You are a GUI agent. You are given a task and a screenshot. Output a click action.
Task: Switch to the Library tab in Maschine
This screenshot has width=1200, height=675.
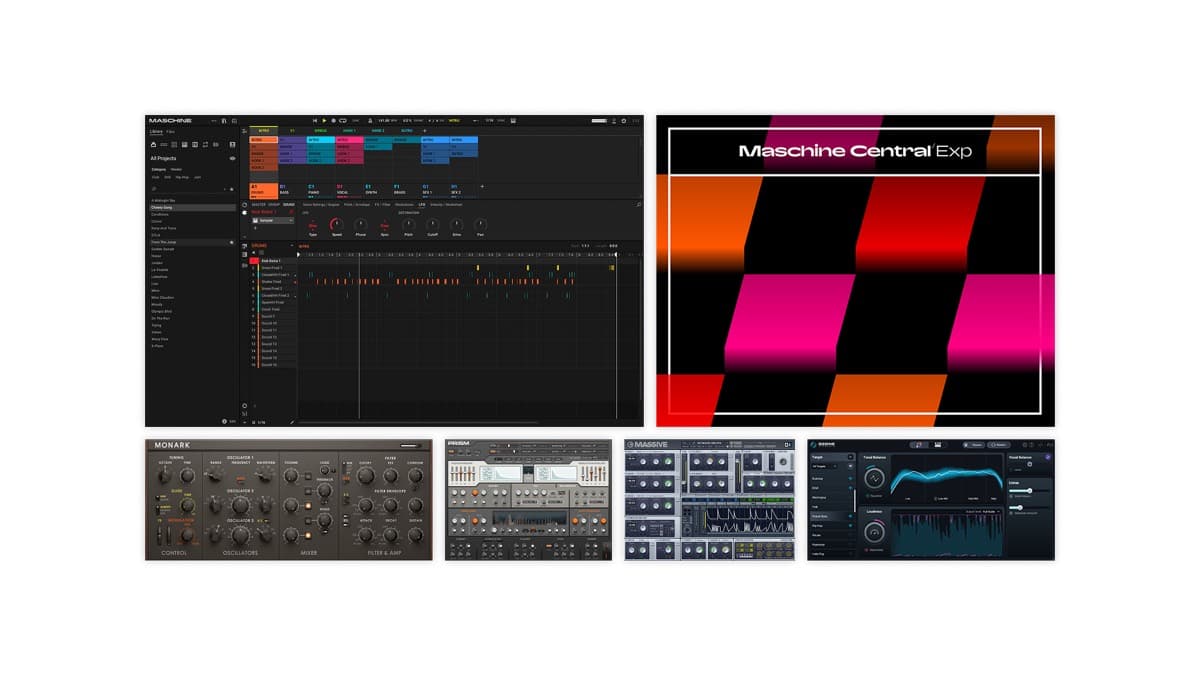click(x=156, y=132)
